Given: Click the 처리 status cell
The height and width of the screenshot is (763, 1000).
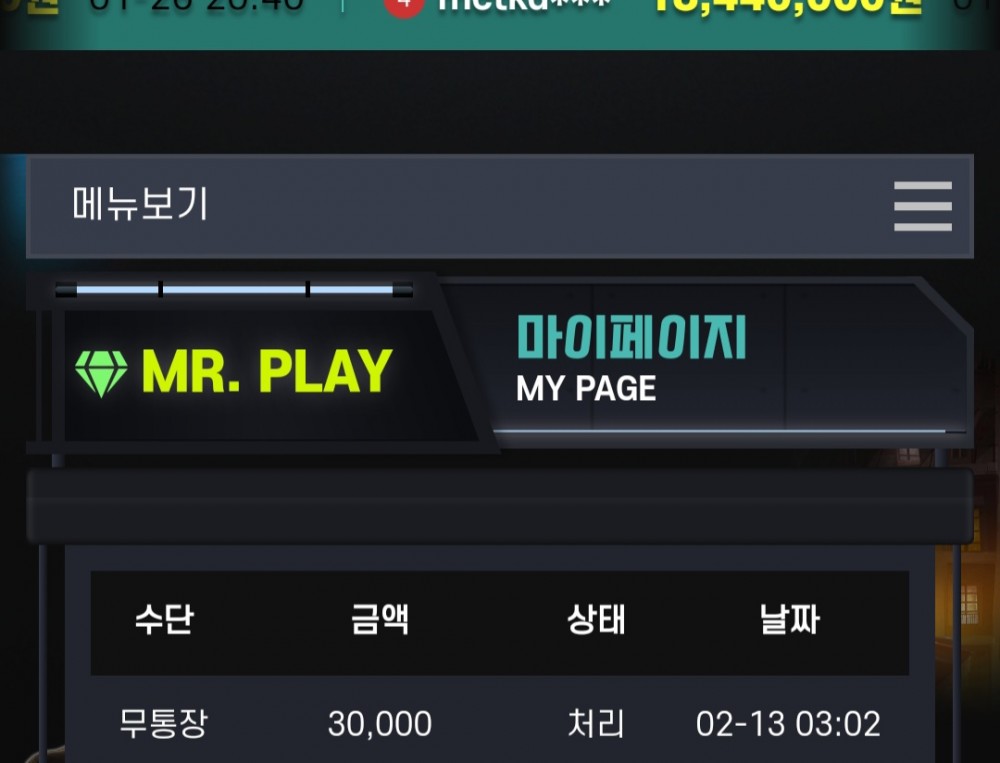Looking at the screenshot, I should pos(596,724).
